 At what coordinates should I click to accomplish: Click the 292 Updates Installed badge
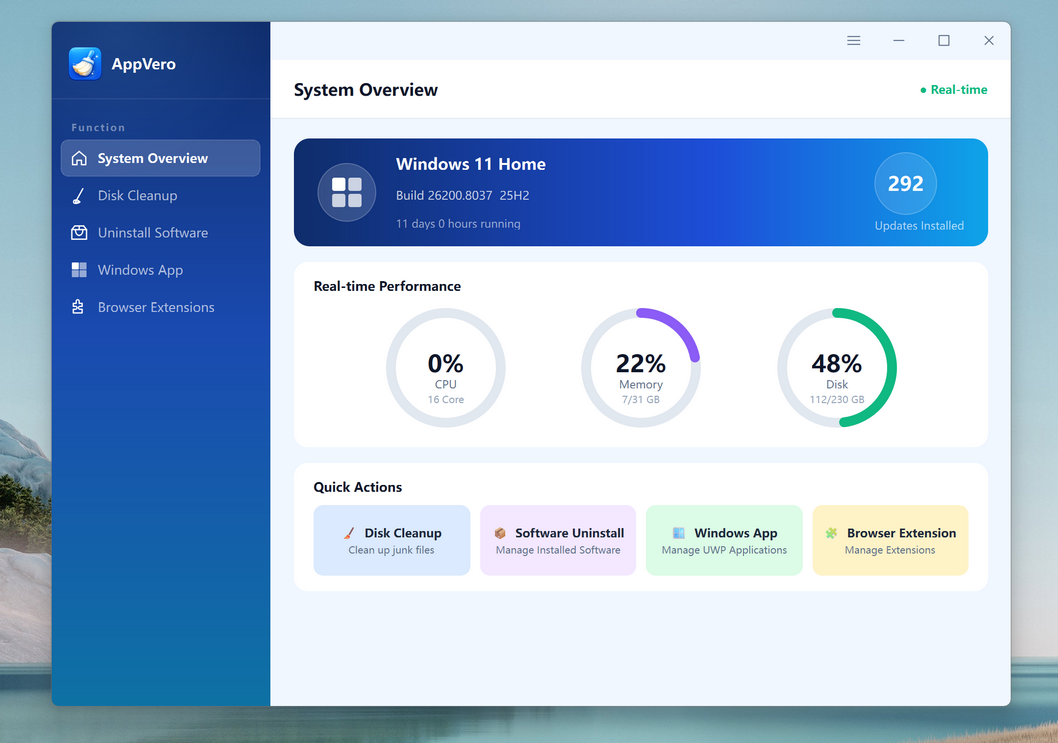click(905, 185)
